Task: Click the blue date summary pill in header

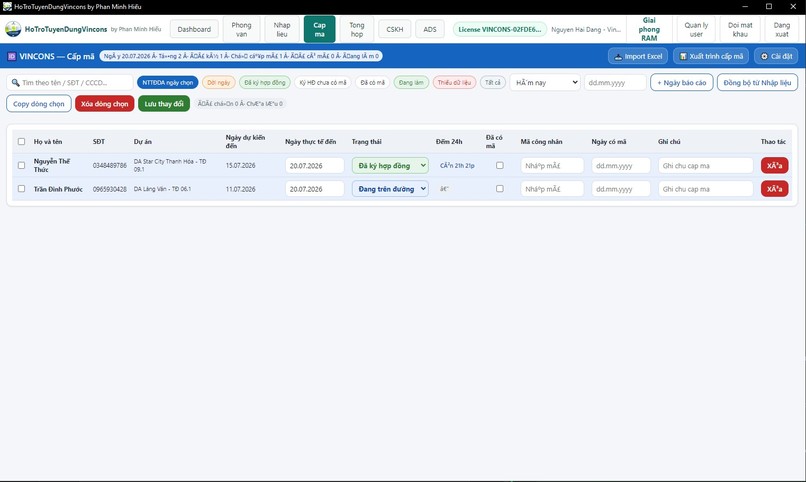Action: pos(241,56)
